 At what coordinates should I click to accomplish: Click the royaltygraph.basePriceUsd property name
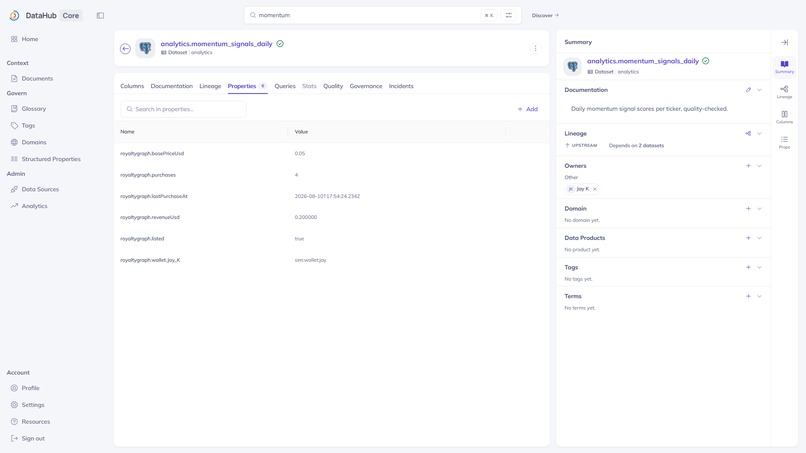click(x=152, y=154)
